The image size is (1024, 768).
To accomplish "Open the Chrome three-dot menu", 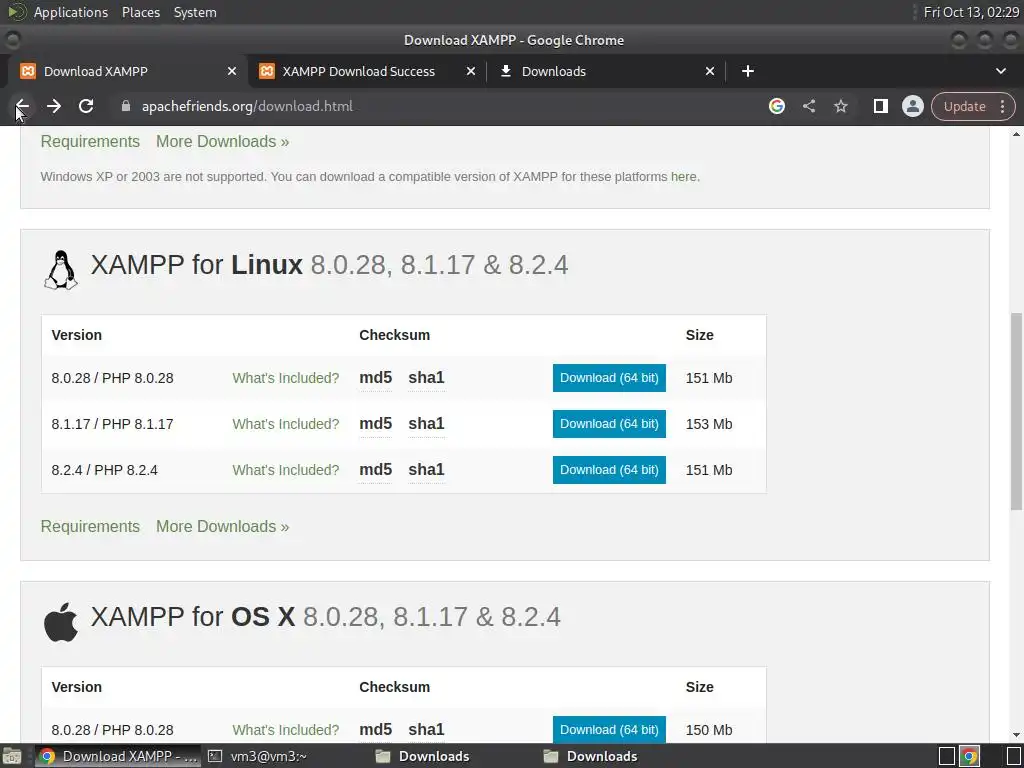I will tap(1002, 106).
